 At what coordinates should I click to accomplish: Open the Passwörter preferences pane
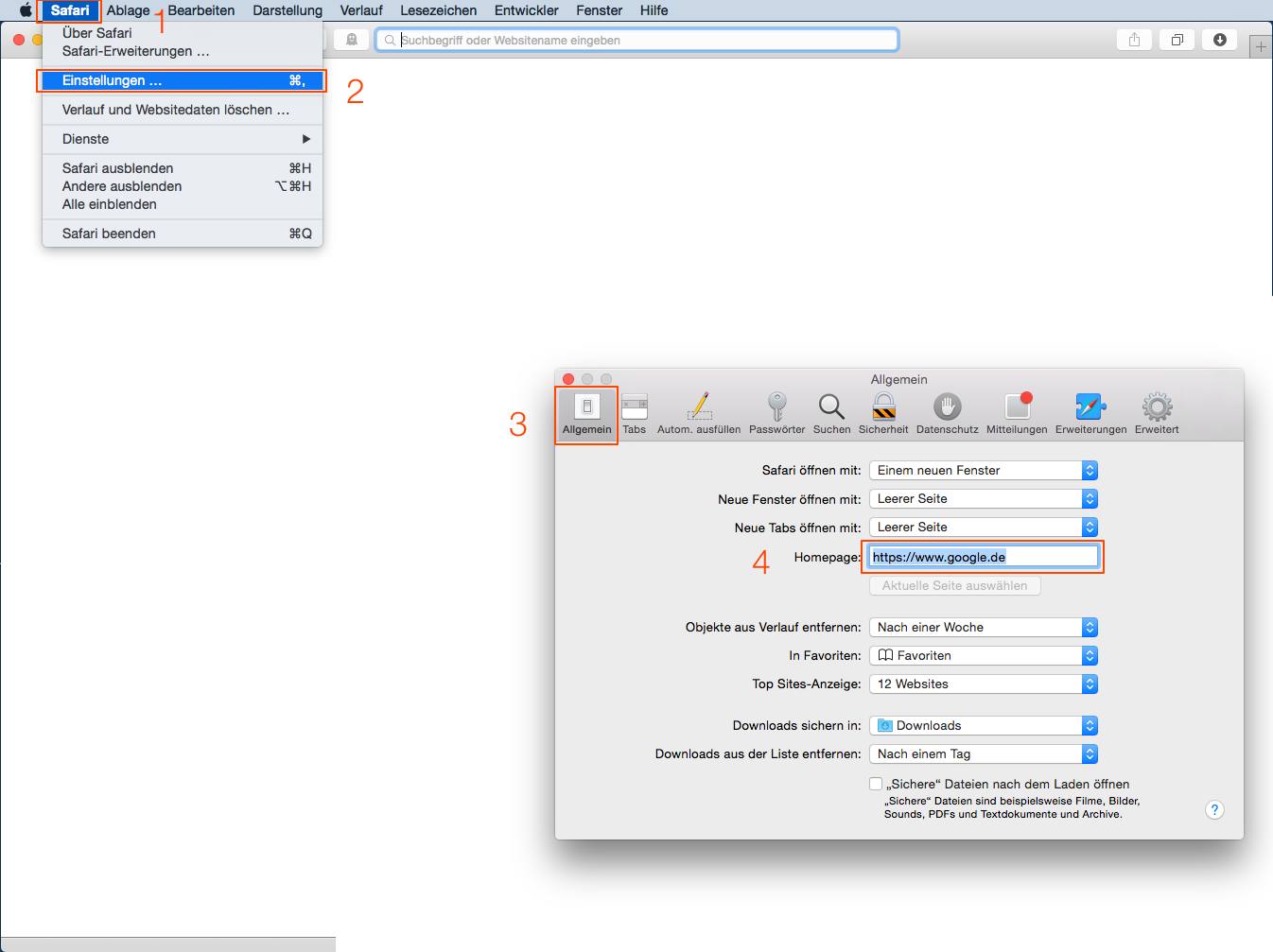click(776, 413)
